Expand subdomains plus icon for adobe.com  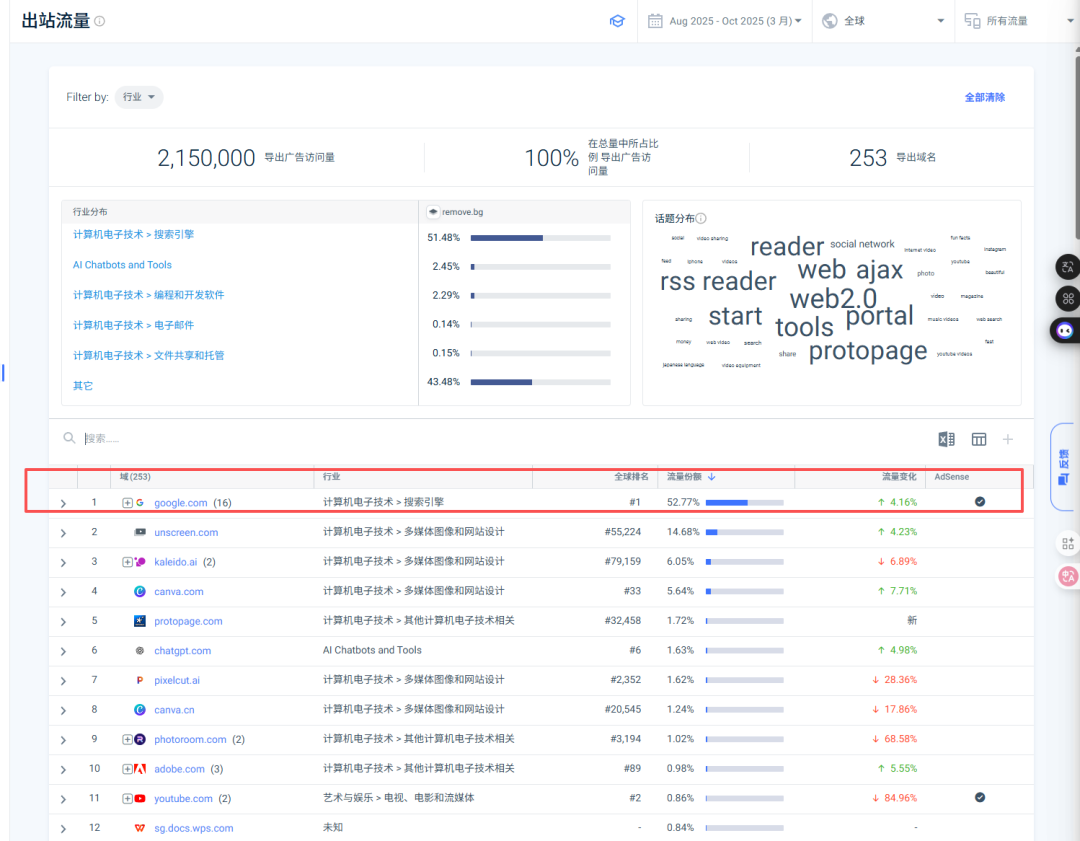[x=127, y=769]
